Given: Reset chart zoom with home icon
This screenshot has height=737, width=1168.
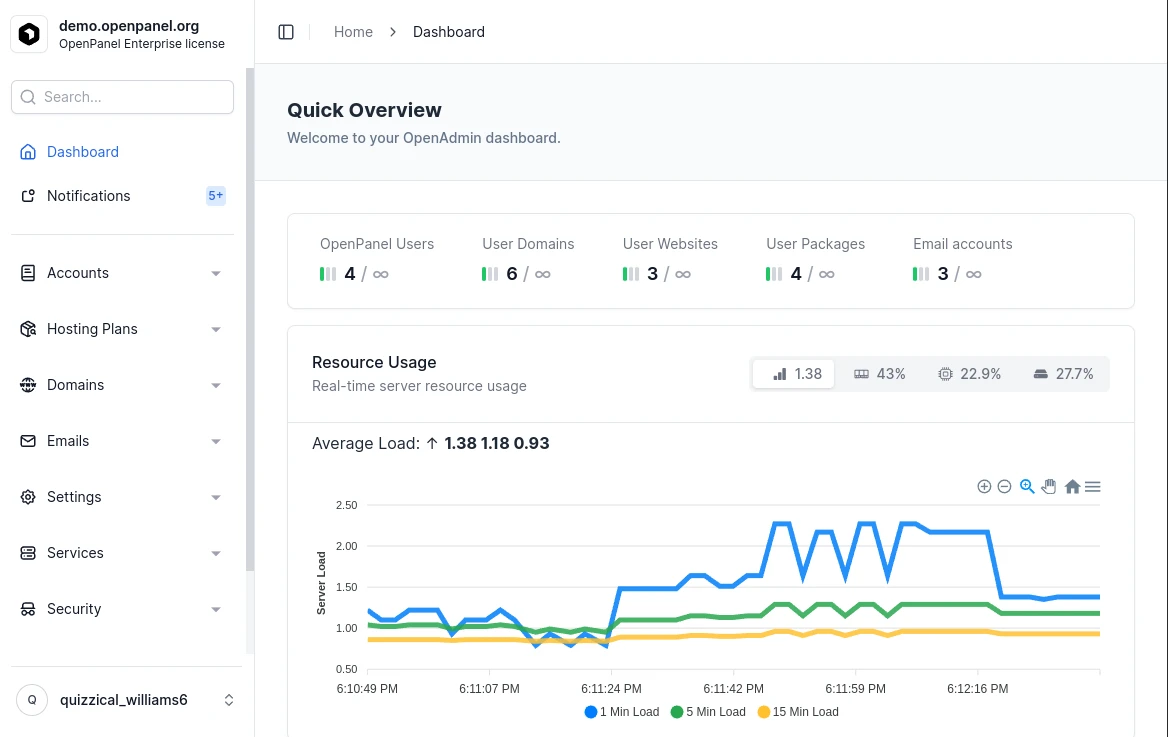Looking at the screenshot, I should [1072, 487].
